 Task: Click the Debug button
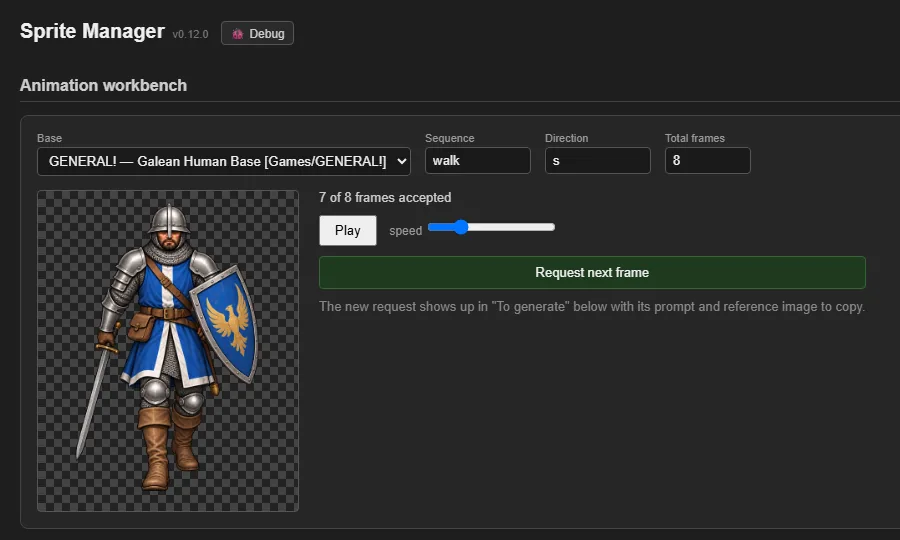257,33
